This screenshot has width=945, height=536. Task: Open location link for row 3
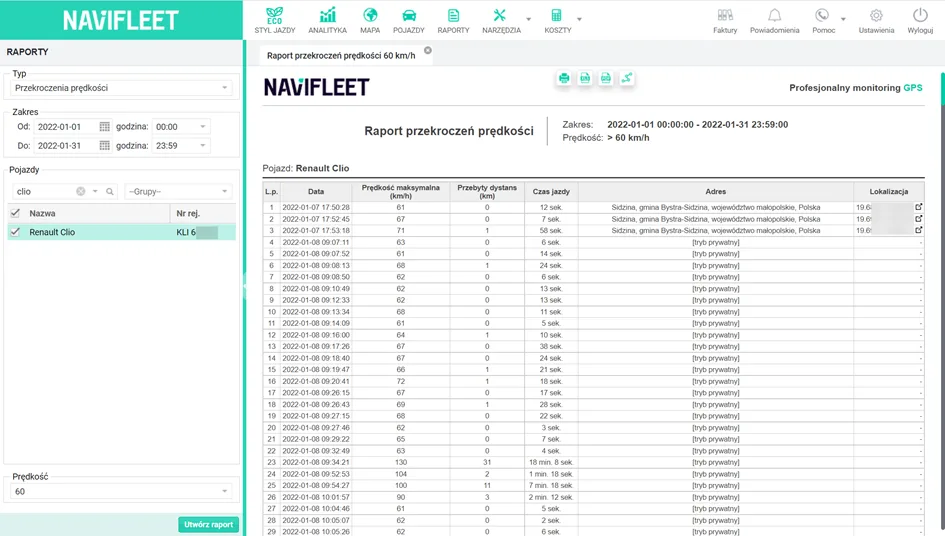[x=918, y=230]
